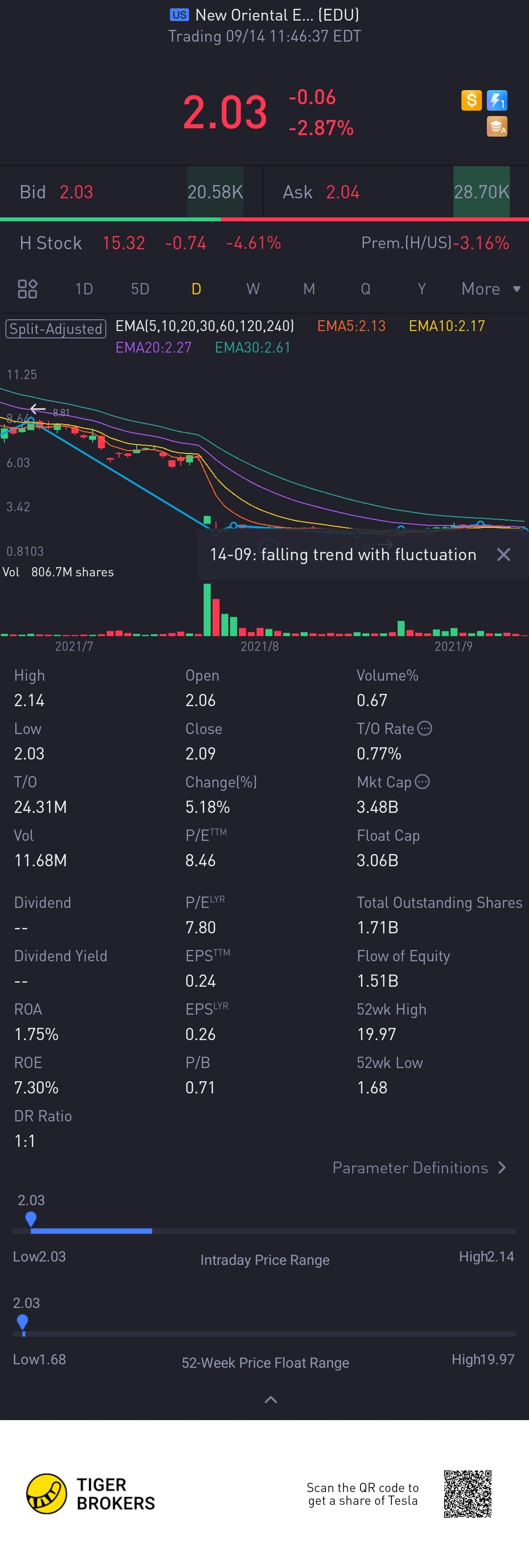Click the yellow dollar sign icon
The width and height of the screenshot is (529, 1568).
[471, 100]
